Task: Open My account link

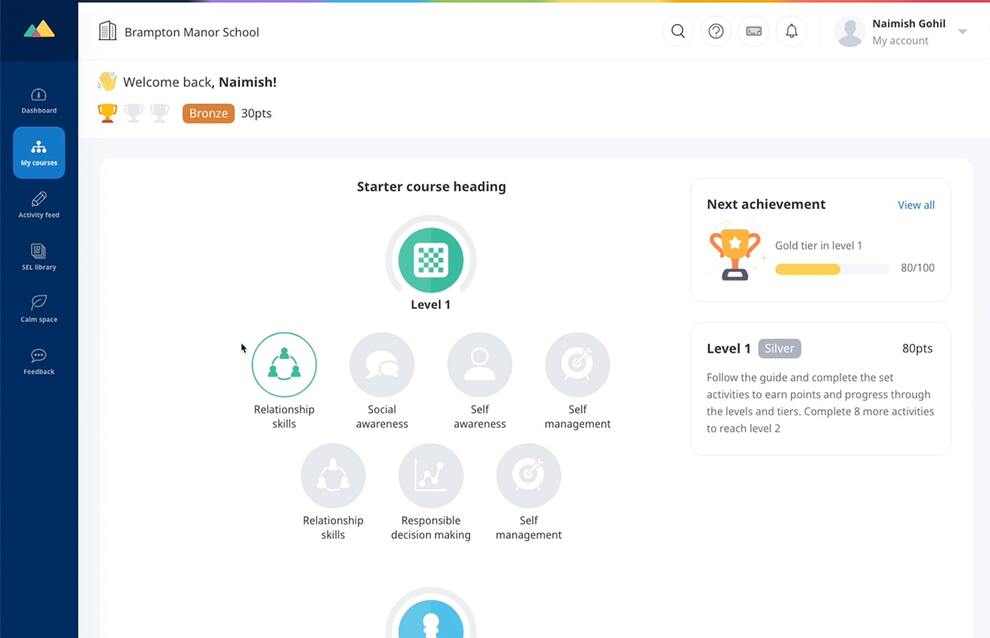Action: coord(900,40)
